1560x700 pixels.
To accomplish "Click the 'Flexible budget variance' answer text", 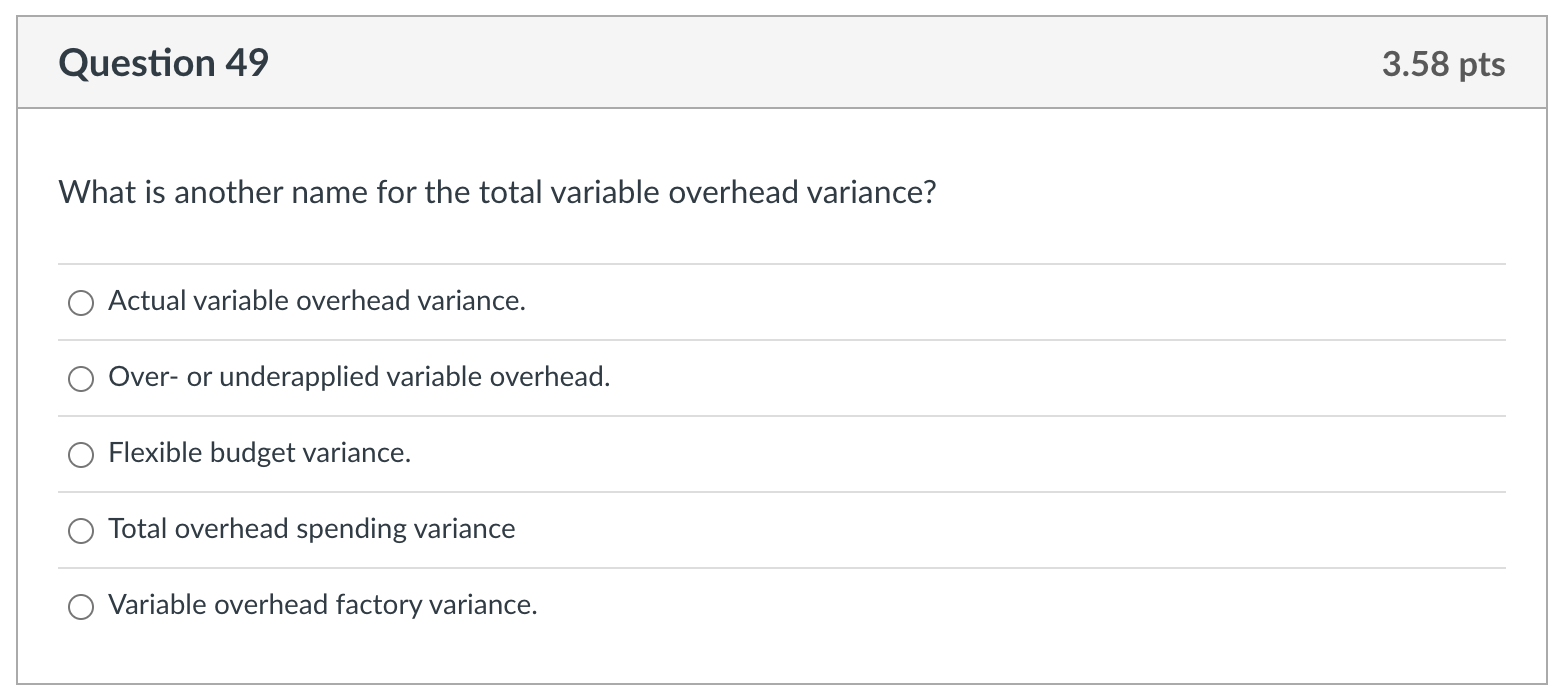I will coord(258,452).
